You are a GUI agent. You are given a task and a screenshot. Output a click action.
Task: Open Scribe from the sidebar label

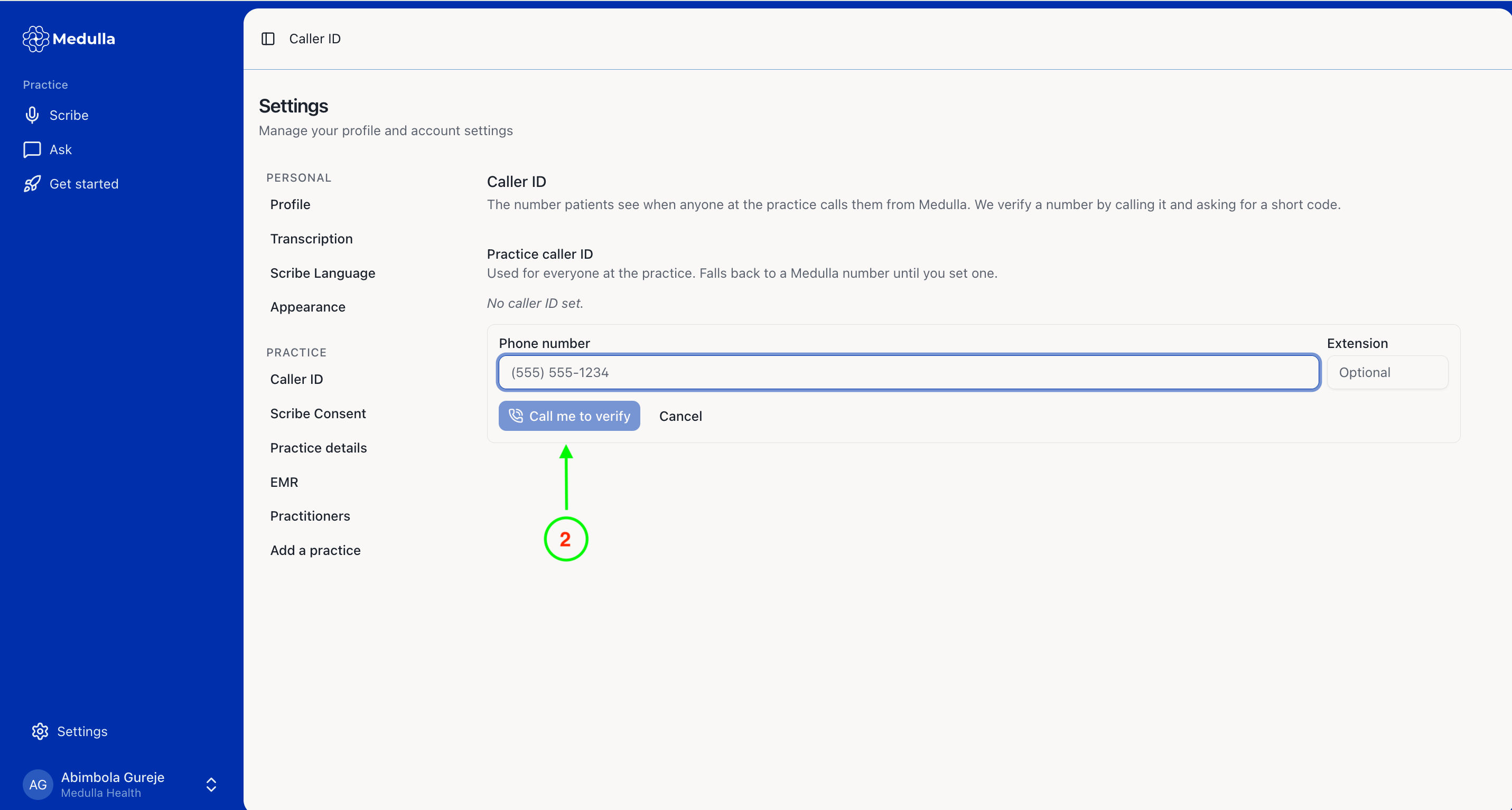(69, 115)
